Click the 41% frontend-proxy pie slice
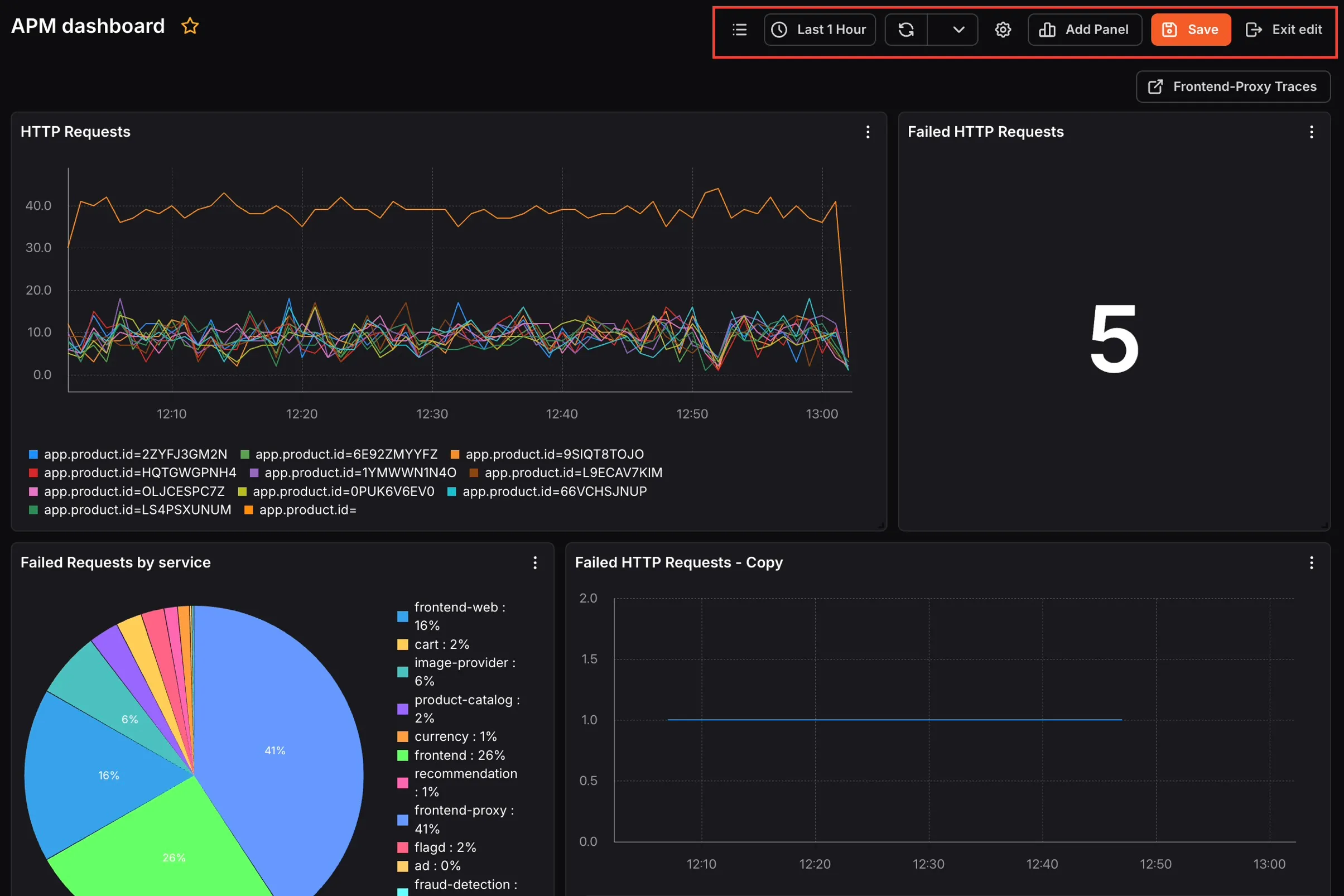Viewport: 1344px width, 896px height. pos(275,750)
